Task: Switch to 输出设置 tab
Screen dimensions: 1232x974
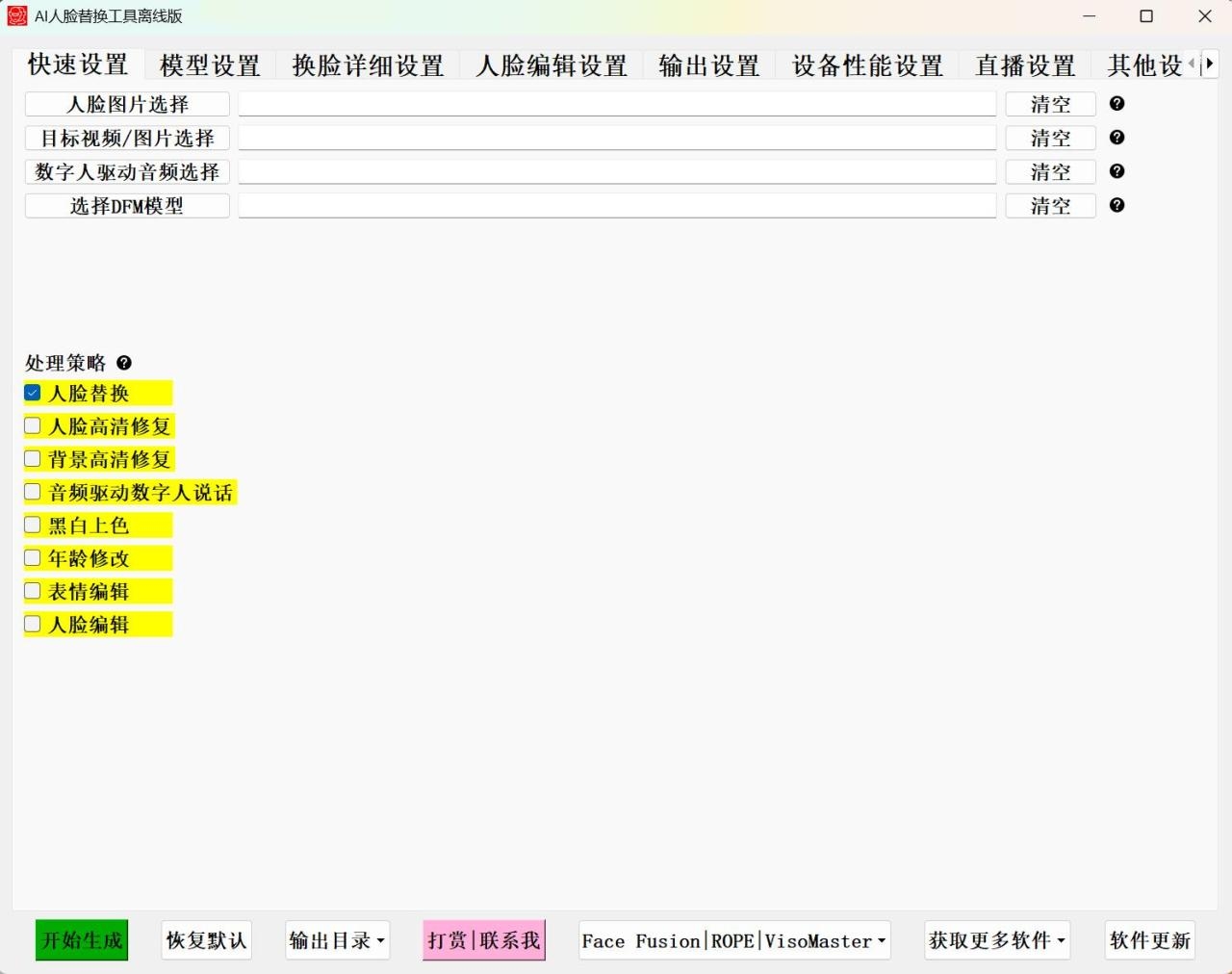Action: tap(709, 65)
